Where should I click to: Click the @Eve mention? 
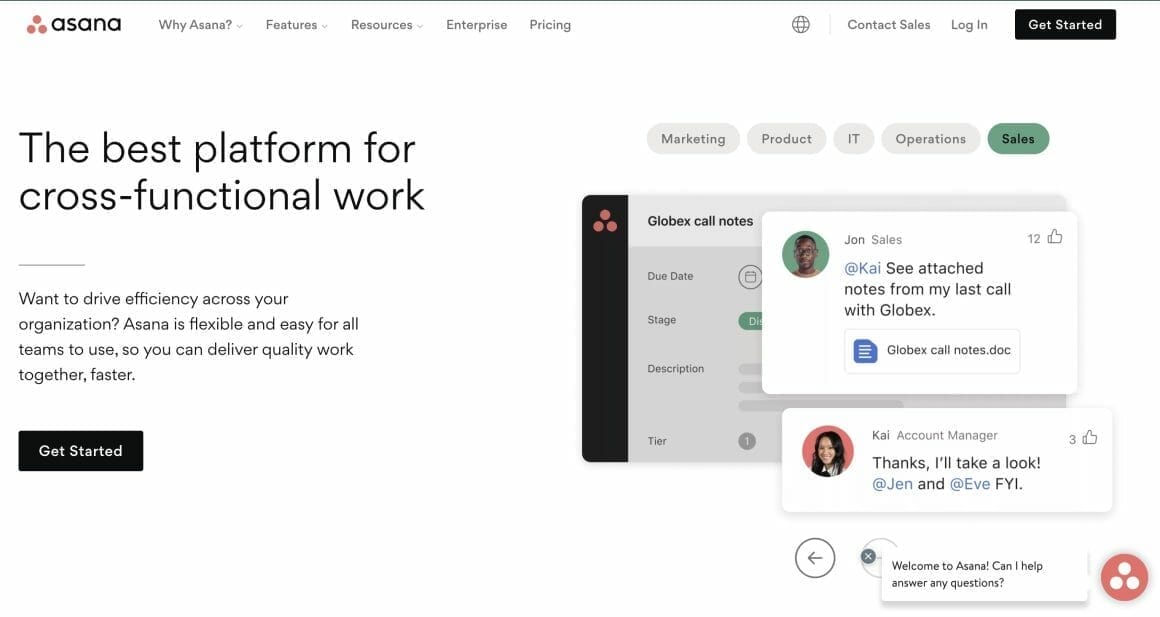click(969, 484)
